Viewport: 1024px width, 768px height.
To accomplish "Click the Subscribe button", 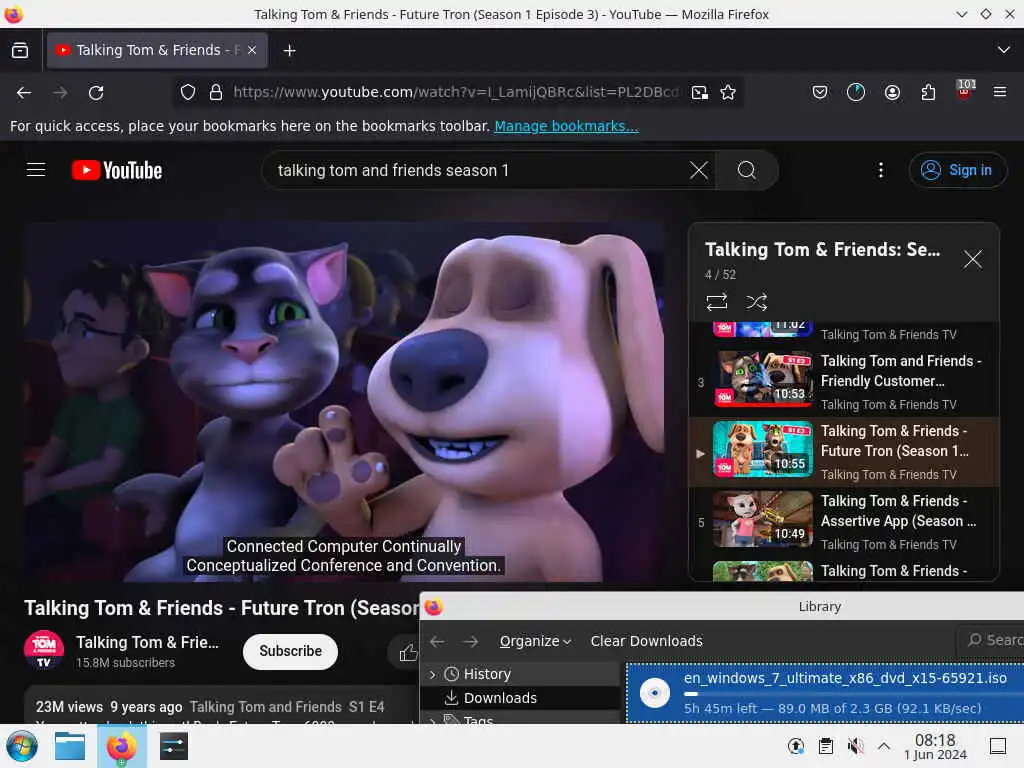I will (291, 651).
